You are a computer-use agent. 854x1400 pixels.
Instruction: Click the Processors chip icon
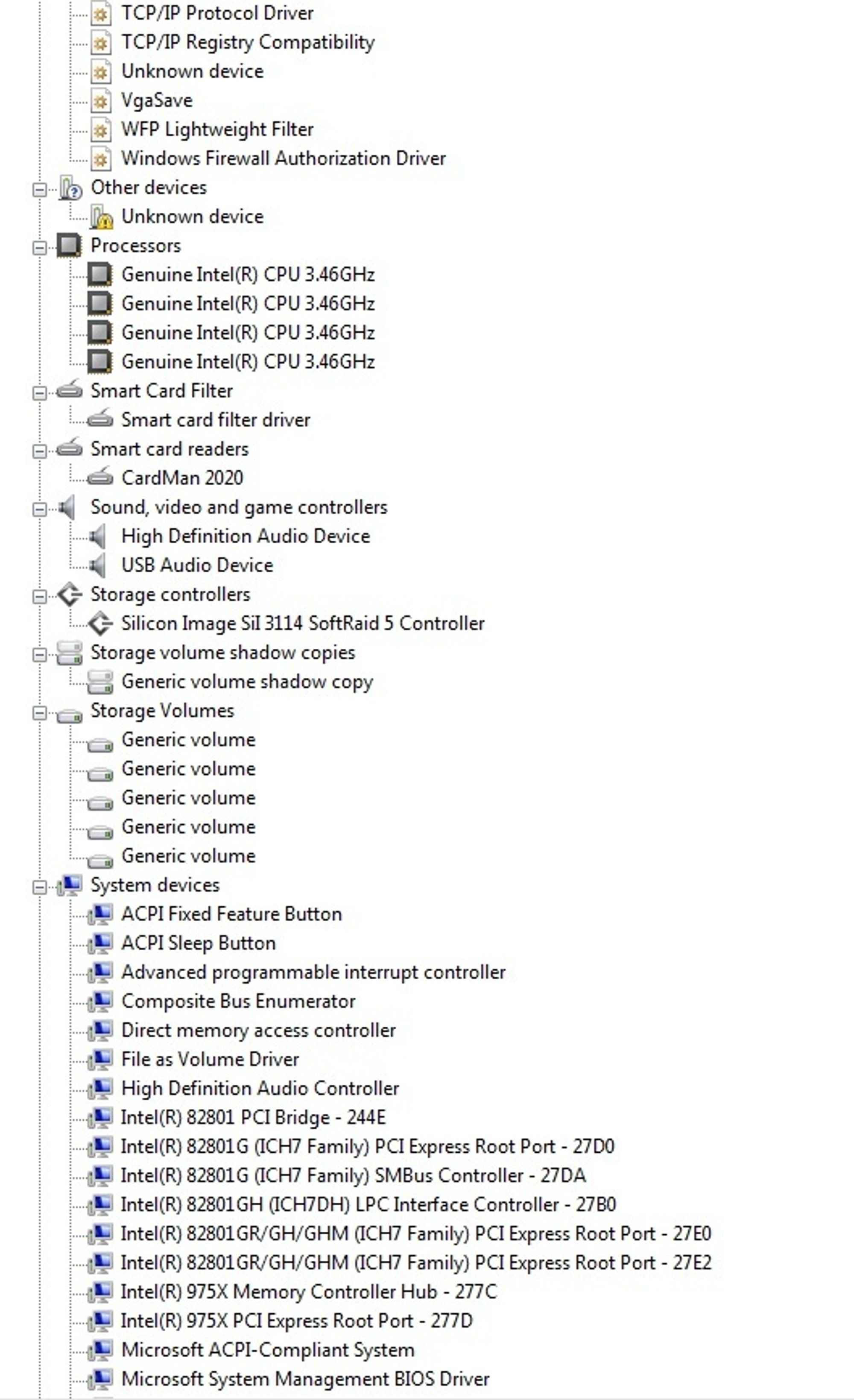(69, 246)
